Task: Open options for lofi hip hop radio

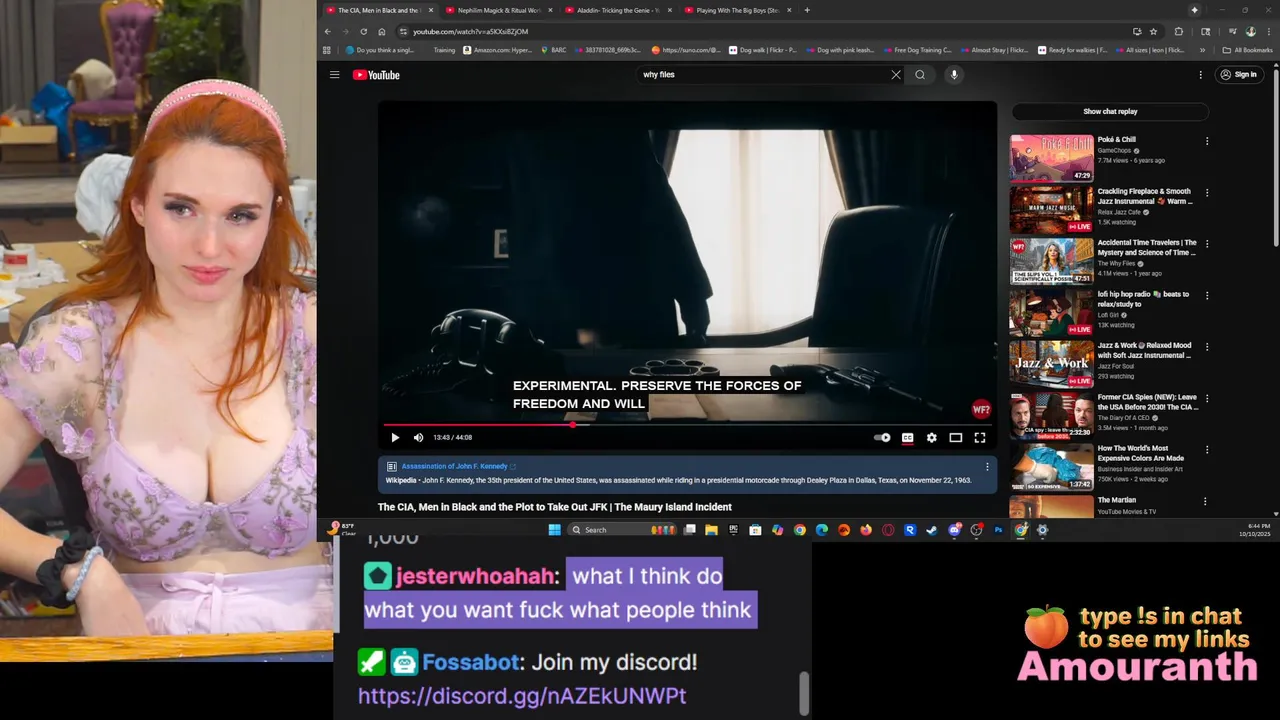Action: tap(1207, 296)
